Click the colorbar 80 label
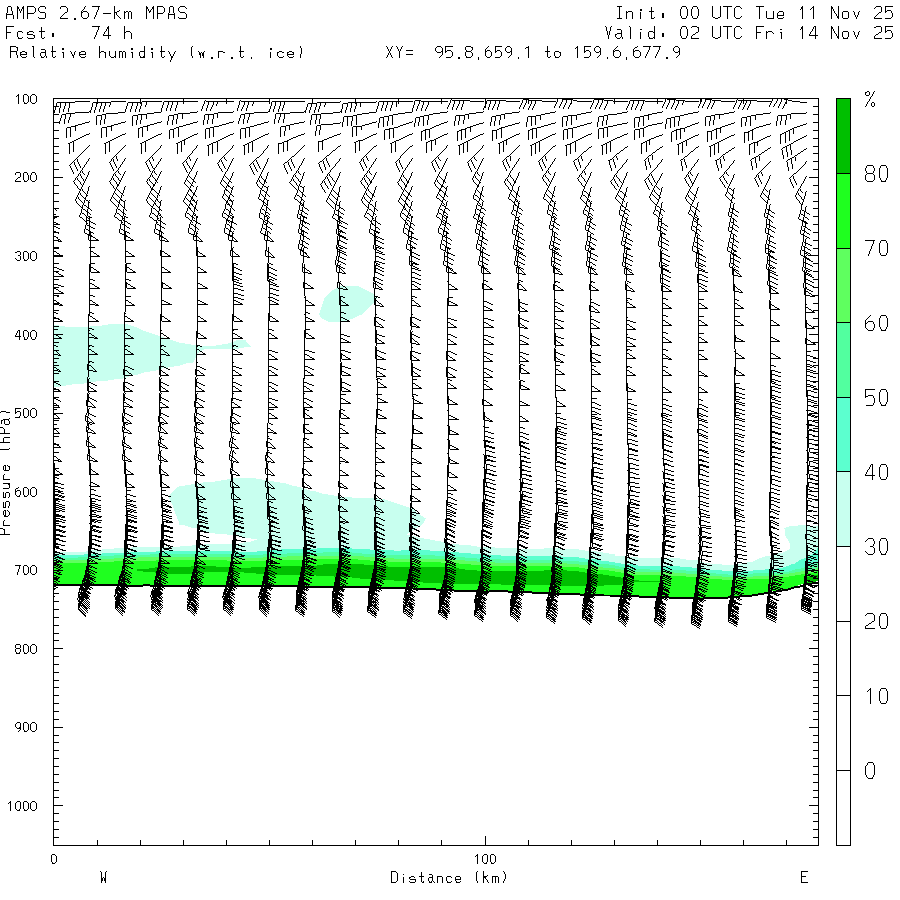 pyautogui.click(x=876, y=174)
